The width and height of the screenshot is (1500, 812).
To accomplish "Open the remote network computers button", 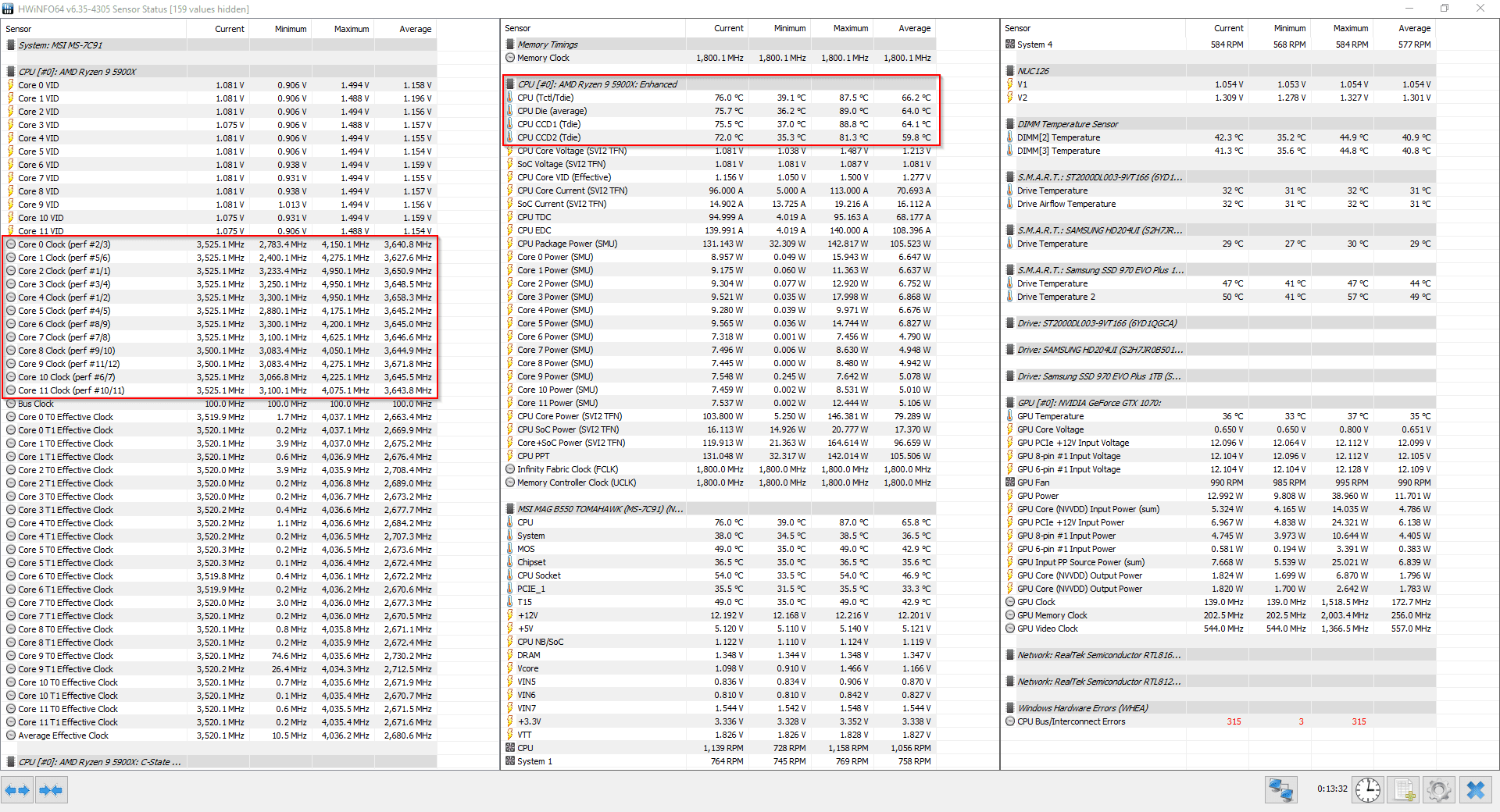I will 1281,790.
